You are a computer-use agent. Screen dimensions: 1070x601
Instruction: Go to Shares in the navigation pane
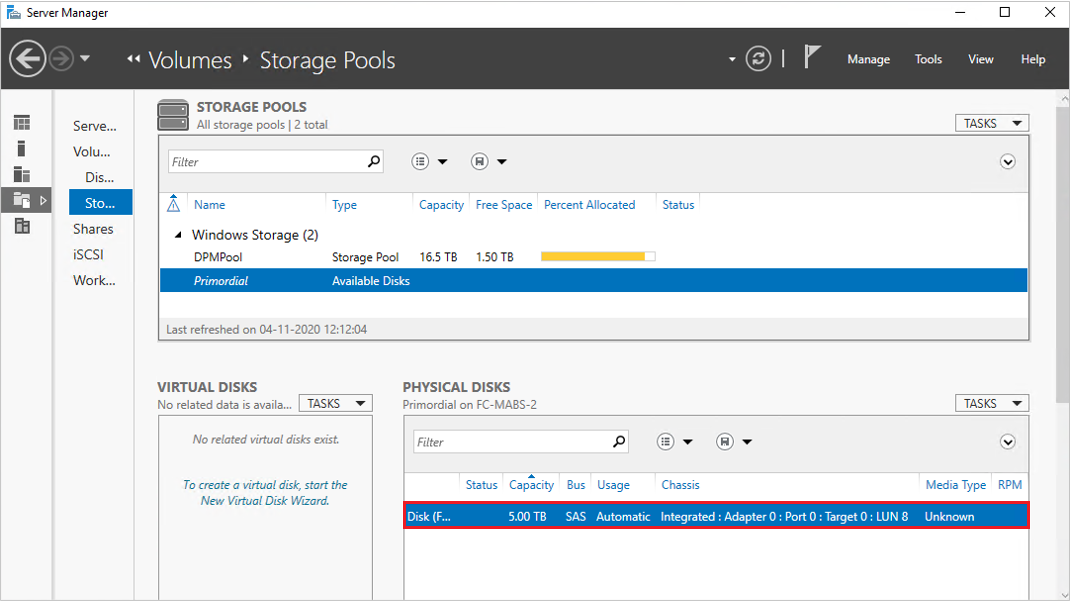(x=93, y=229)
